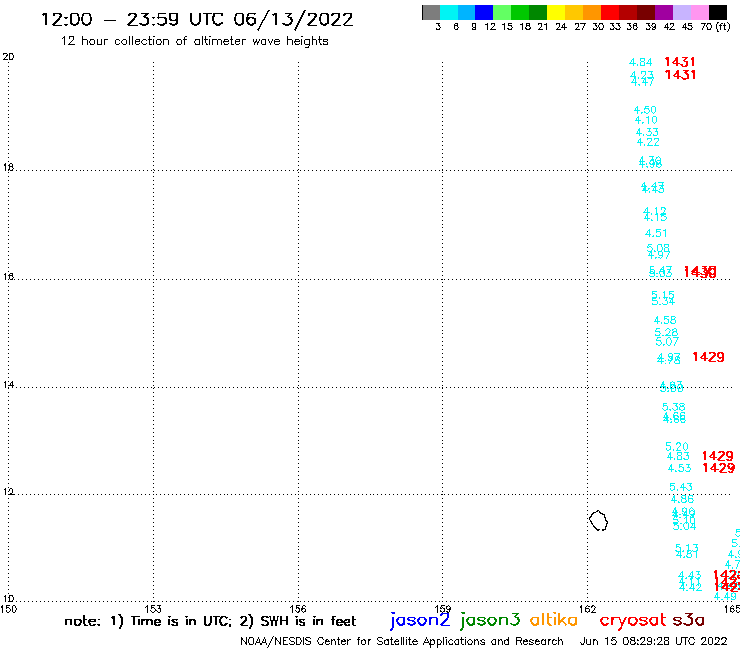Click the 1431 time label beside 4.84
740x650 pixels.
(x=680, y=62)
